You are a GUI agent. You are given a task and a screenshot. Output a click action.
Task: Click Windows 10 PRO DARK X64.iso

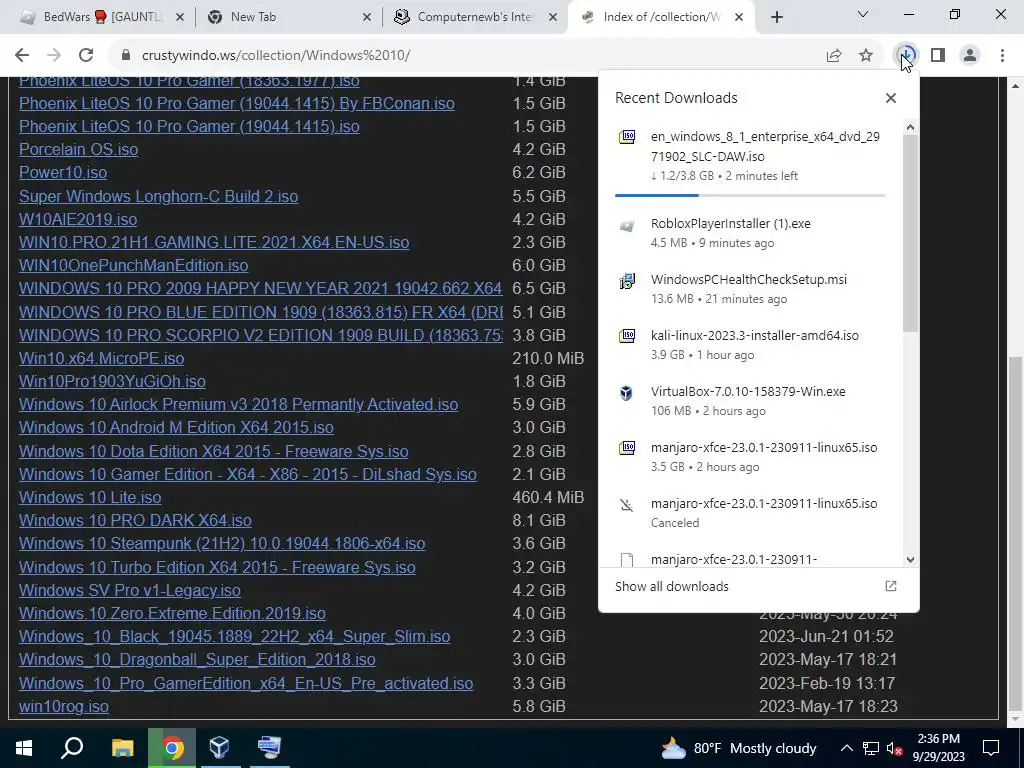pos(135,520)
